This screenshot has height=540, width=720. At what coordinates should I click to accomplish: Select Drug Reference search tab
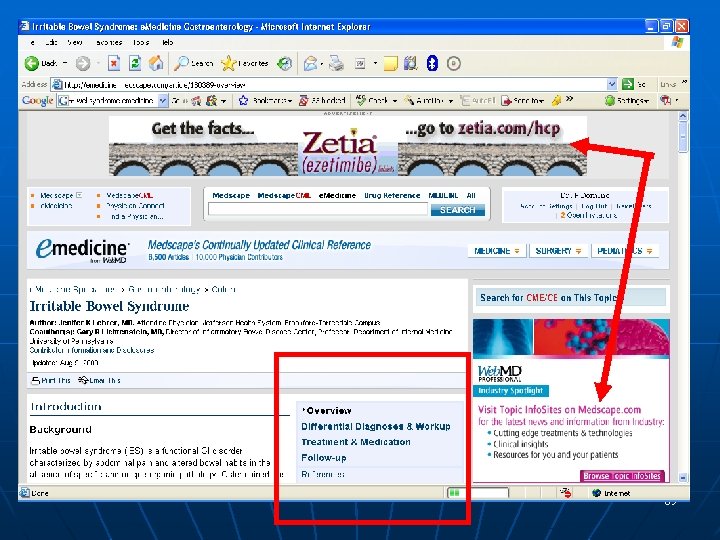click(x=392, y=196)
